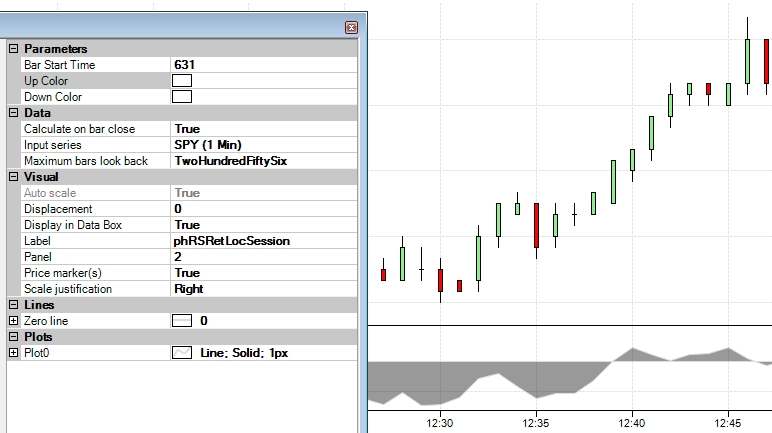
Task: Collapse the Plots section
Action: click(13, 337)
